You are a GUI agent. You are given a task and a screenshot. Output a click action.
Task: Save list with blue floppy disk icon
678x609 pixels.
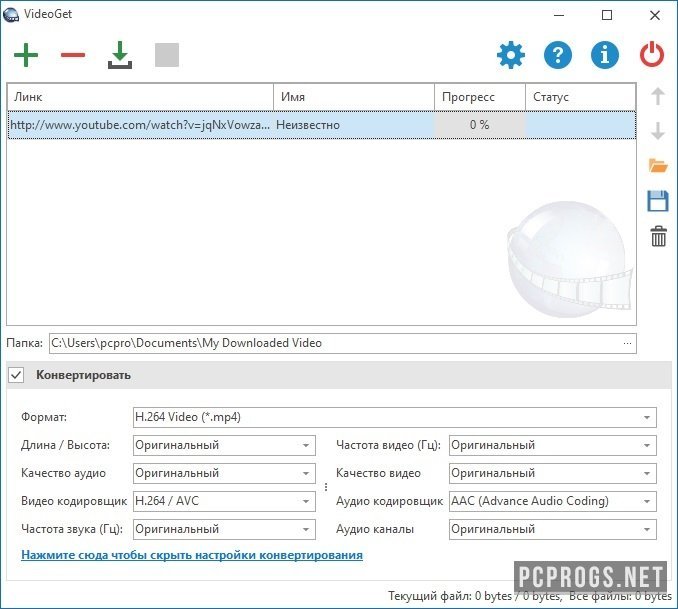658,201
